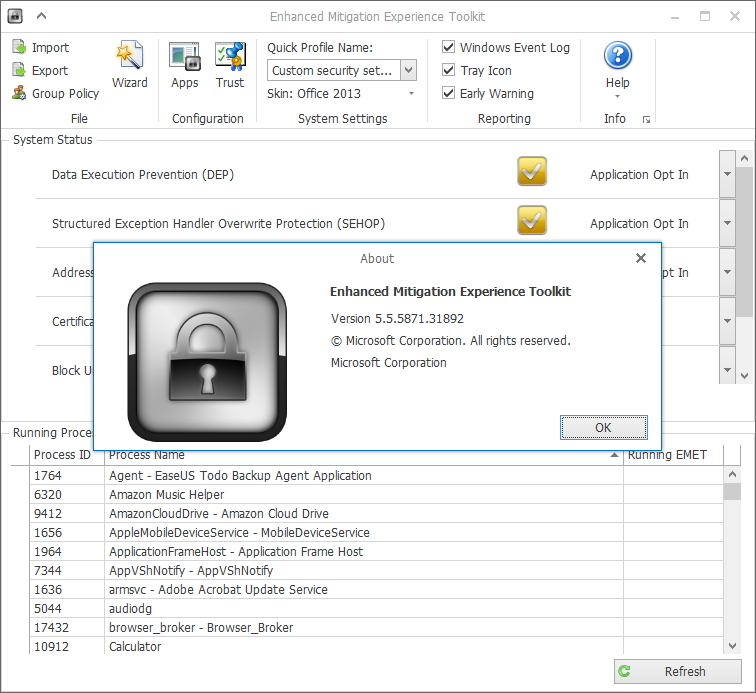The height and width of the screenshot is (693, 756).
Task: Select the AmazonCloudDrive process row
Action: 376,513
